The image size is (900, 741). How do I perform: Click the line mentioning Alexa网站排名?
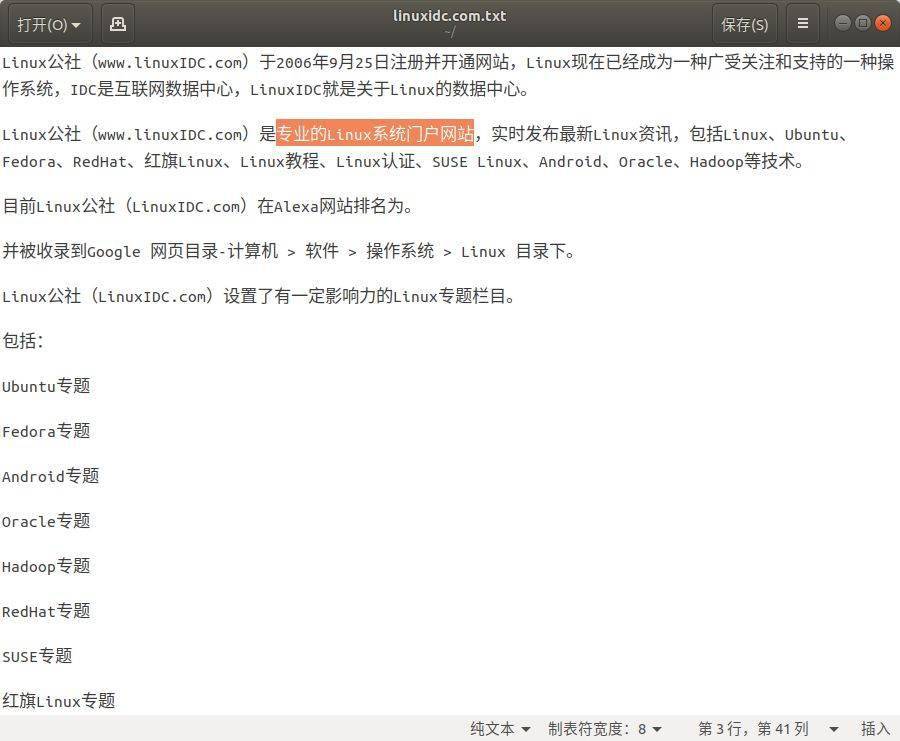[208, 206]
